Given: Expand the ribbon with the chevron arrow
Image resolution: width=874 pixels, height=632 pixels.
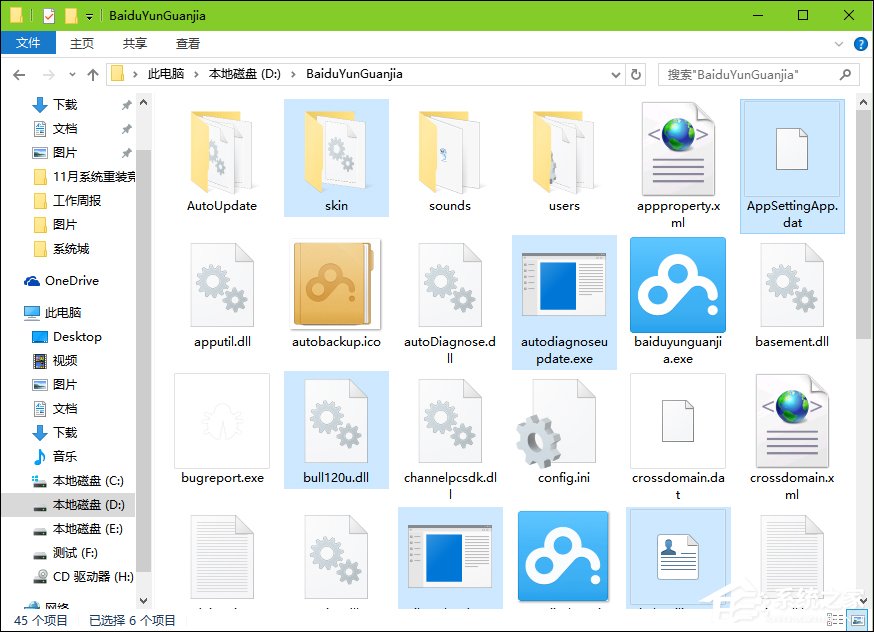Looking at the screenshot, I should pos(840,43).
